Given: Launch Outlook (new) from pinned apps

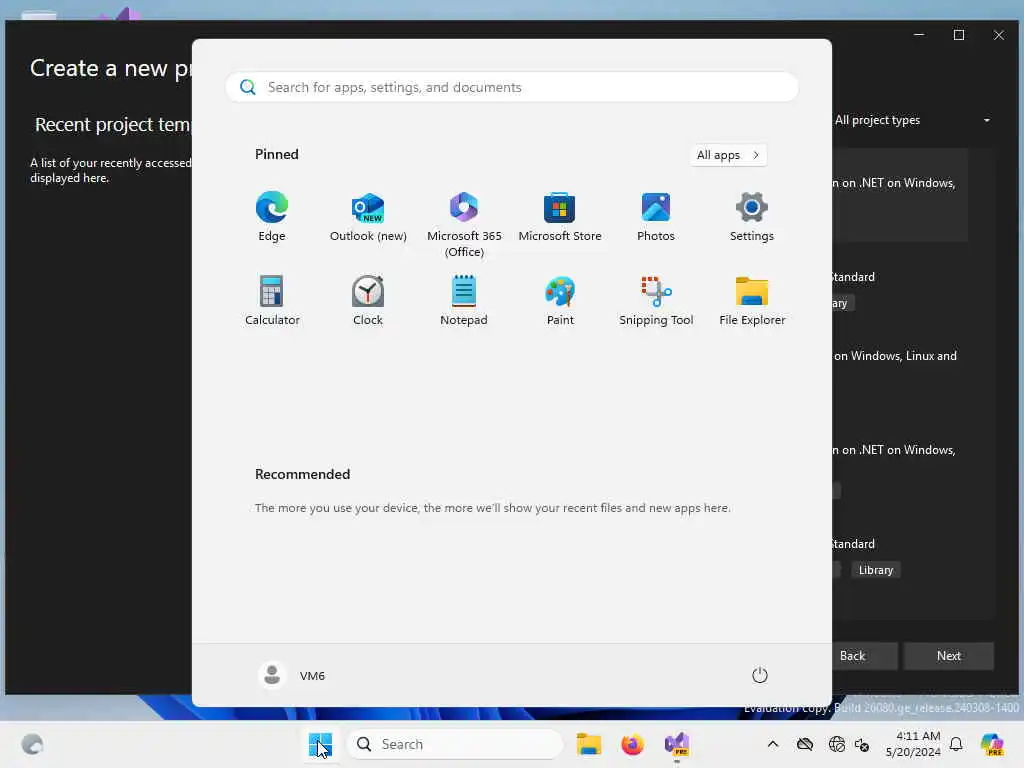Looking at the screenshot, I should (x=368, y=217).
